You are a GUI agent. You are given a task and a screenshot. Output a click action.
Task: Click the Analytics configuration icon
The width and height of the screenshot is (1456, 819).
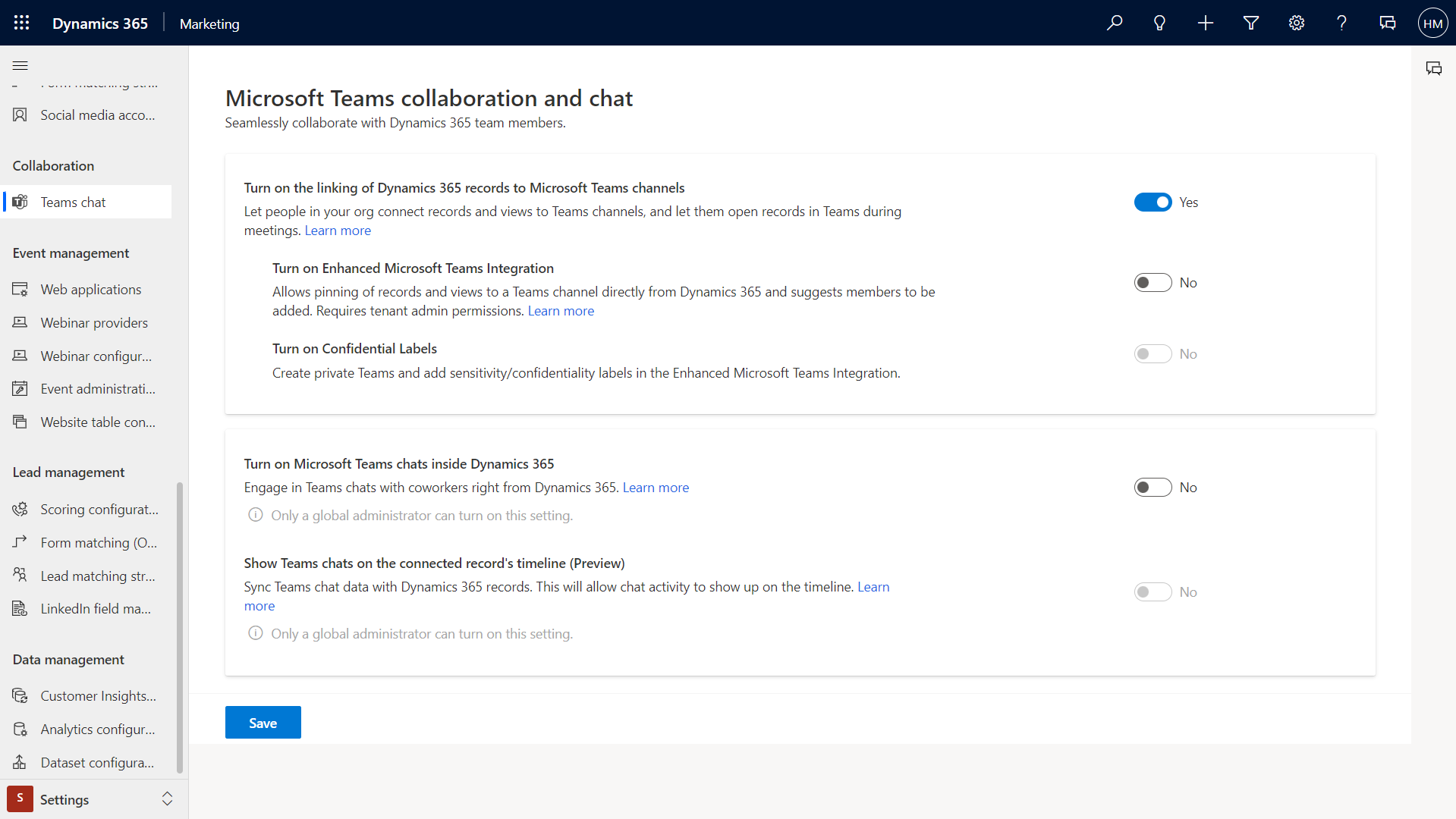click(x=20, y=730)
